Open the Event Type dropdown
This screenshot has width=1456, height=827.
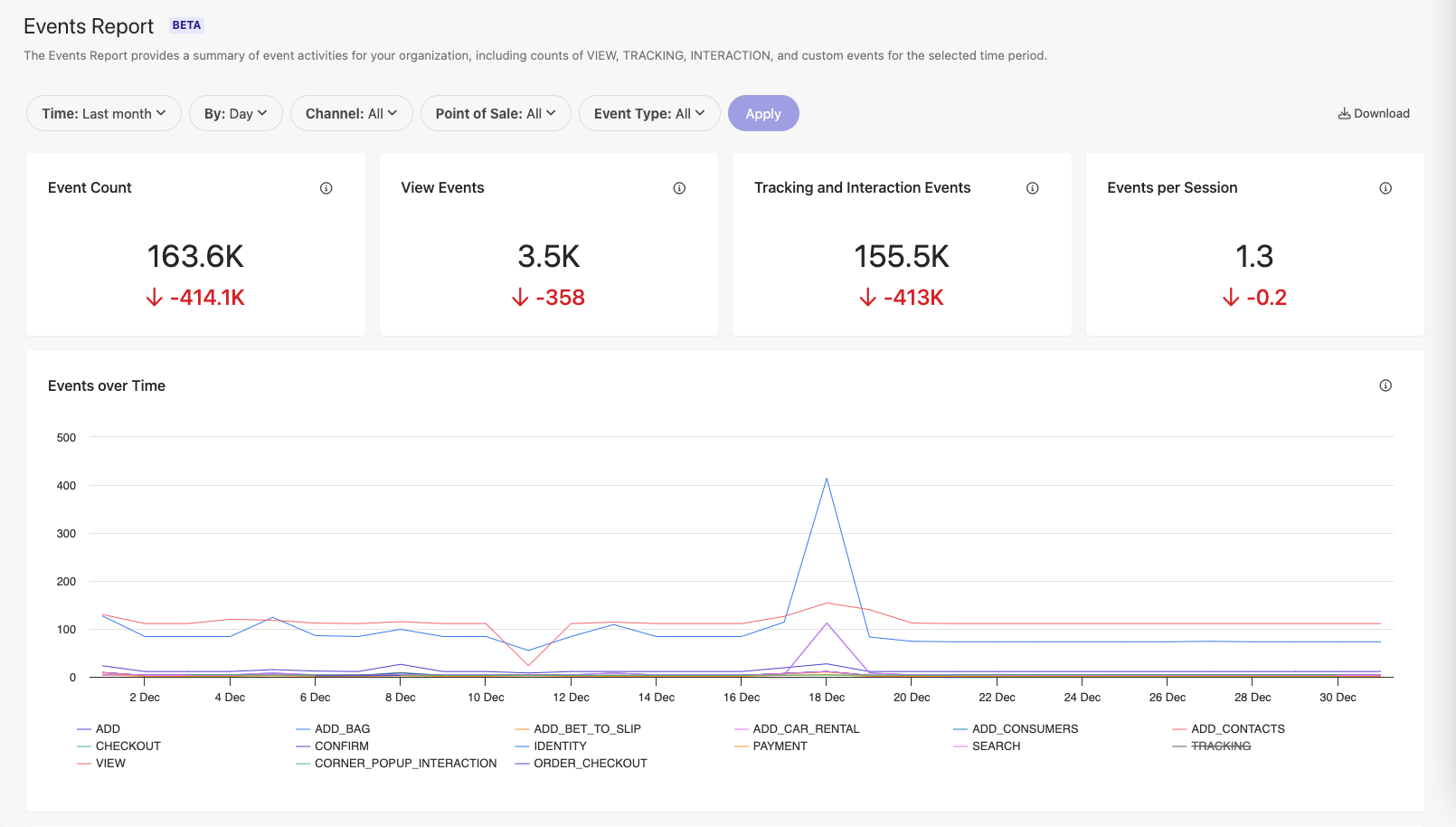click(649, 113)
